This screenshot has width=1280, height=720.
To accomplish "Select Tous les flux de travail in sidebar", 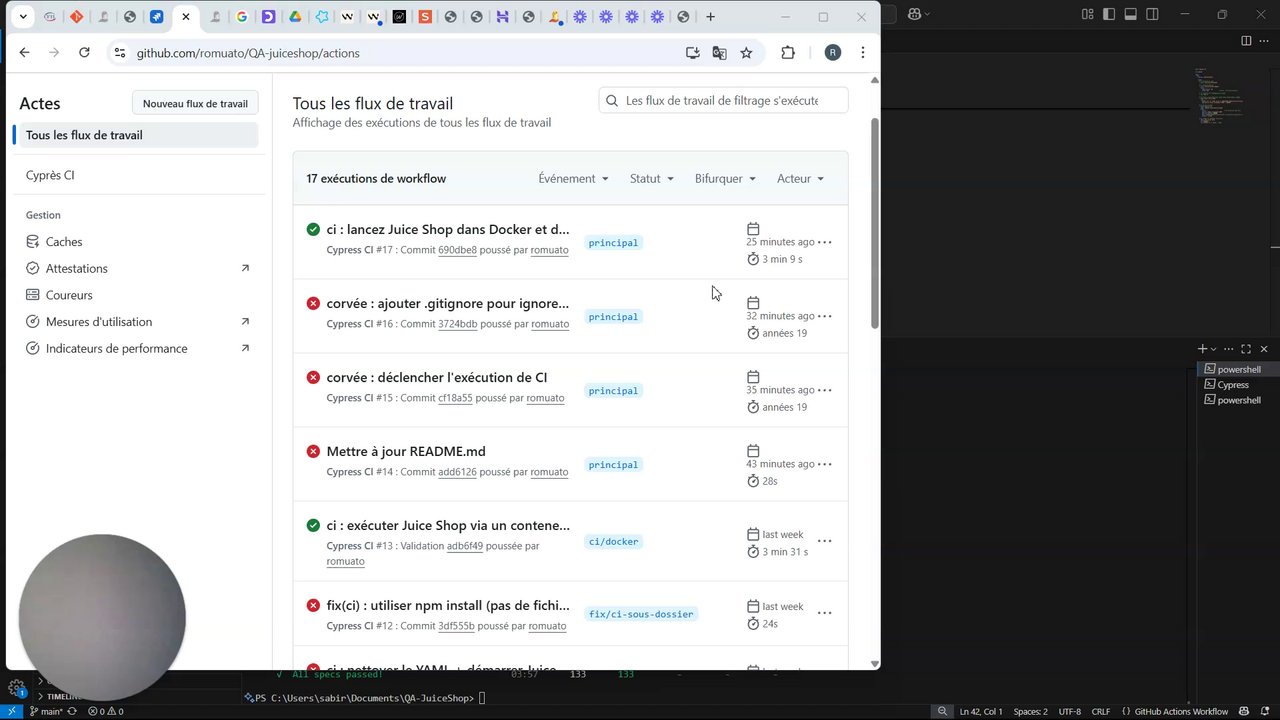I will point(136,135).
